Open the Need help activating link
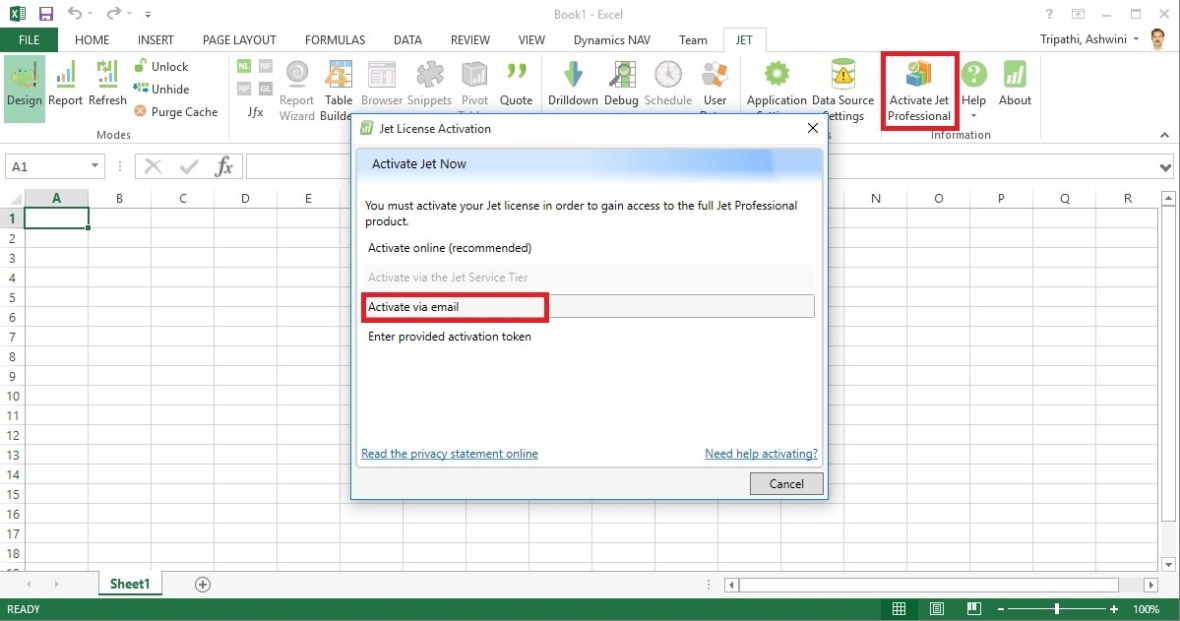The image size is (1180, 621). 761,454
